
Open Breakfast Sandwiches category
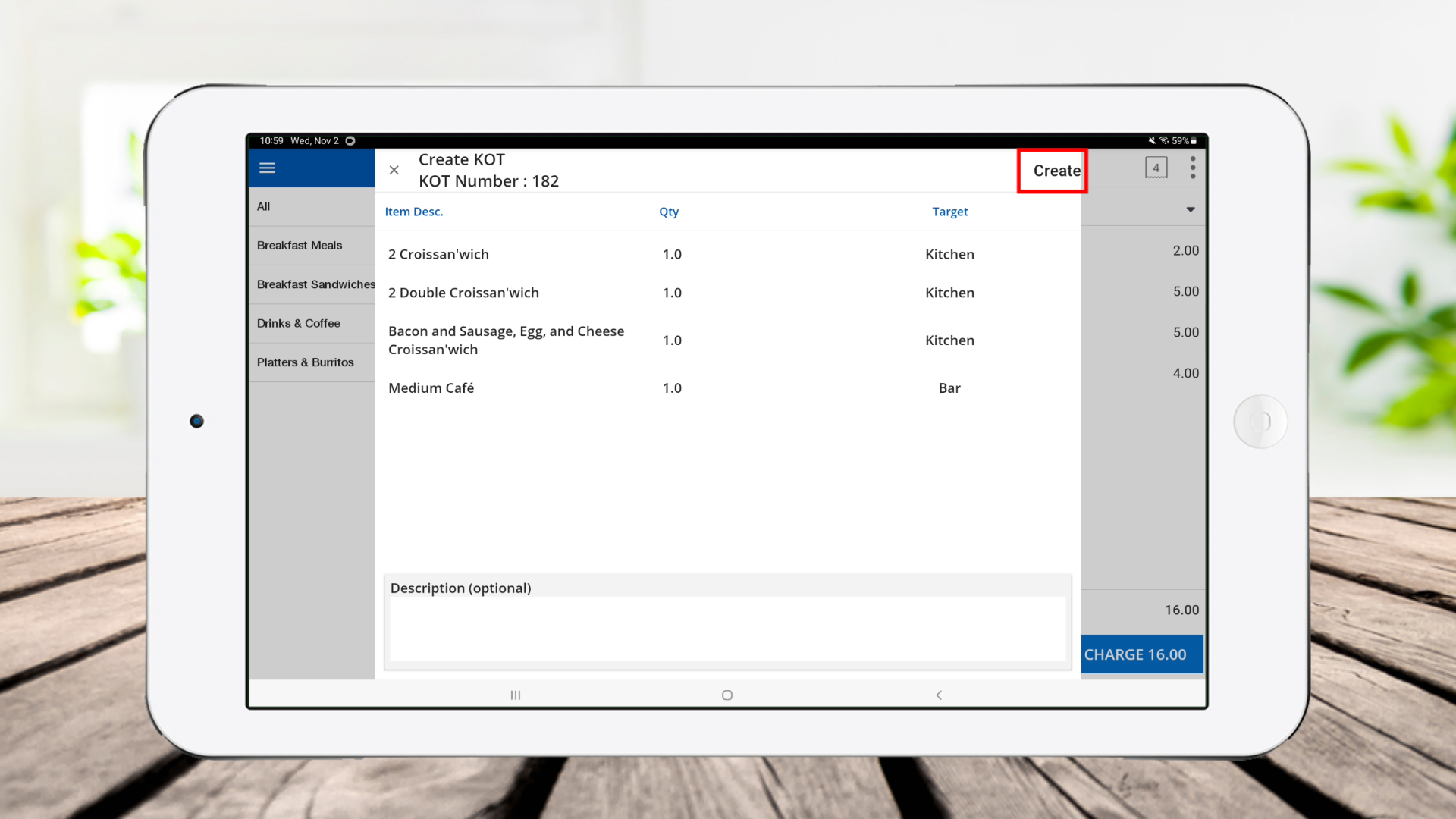click(x=315, y=284)
